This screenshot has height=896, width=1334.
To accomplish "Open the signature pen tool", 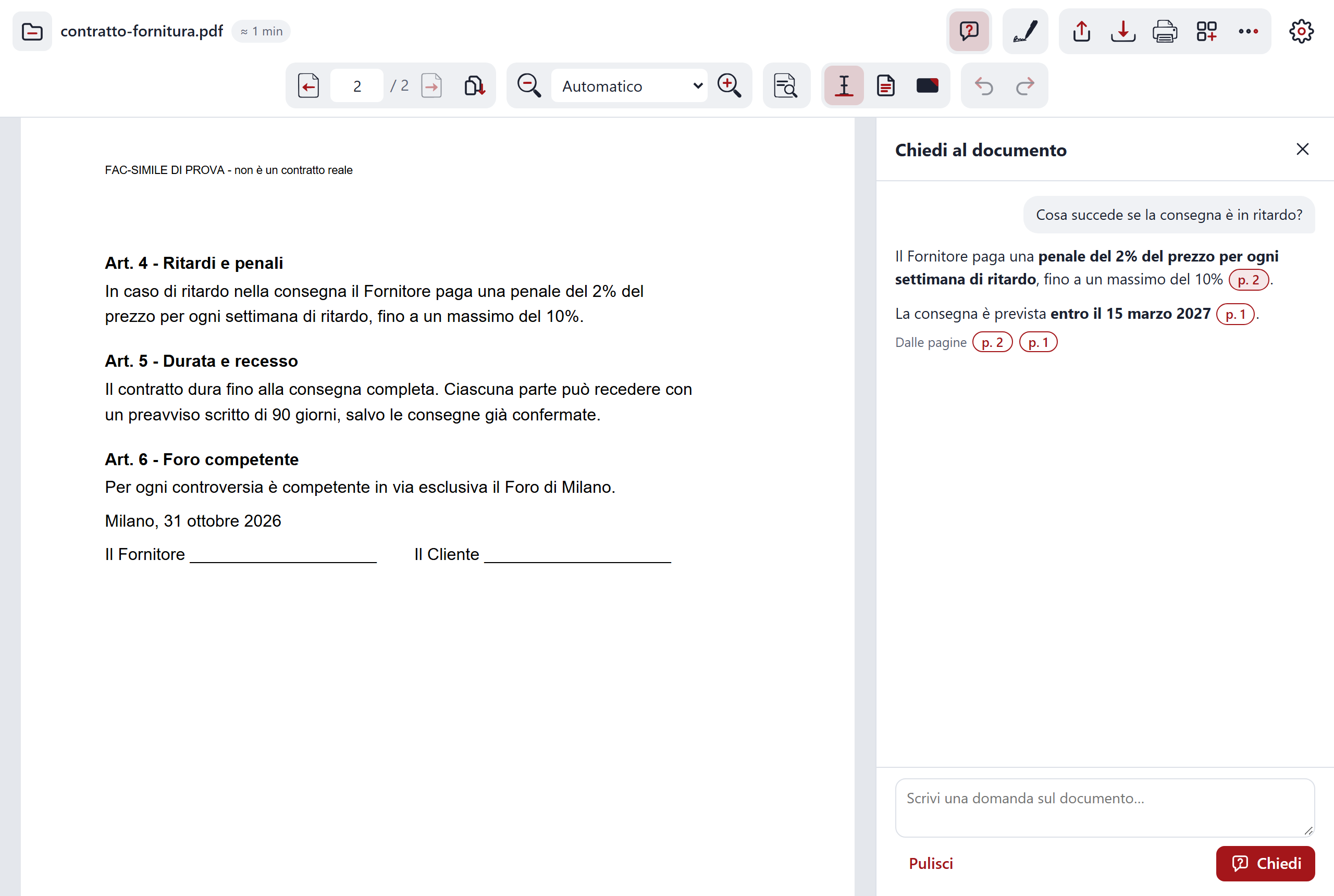I will click(1025, 31).
